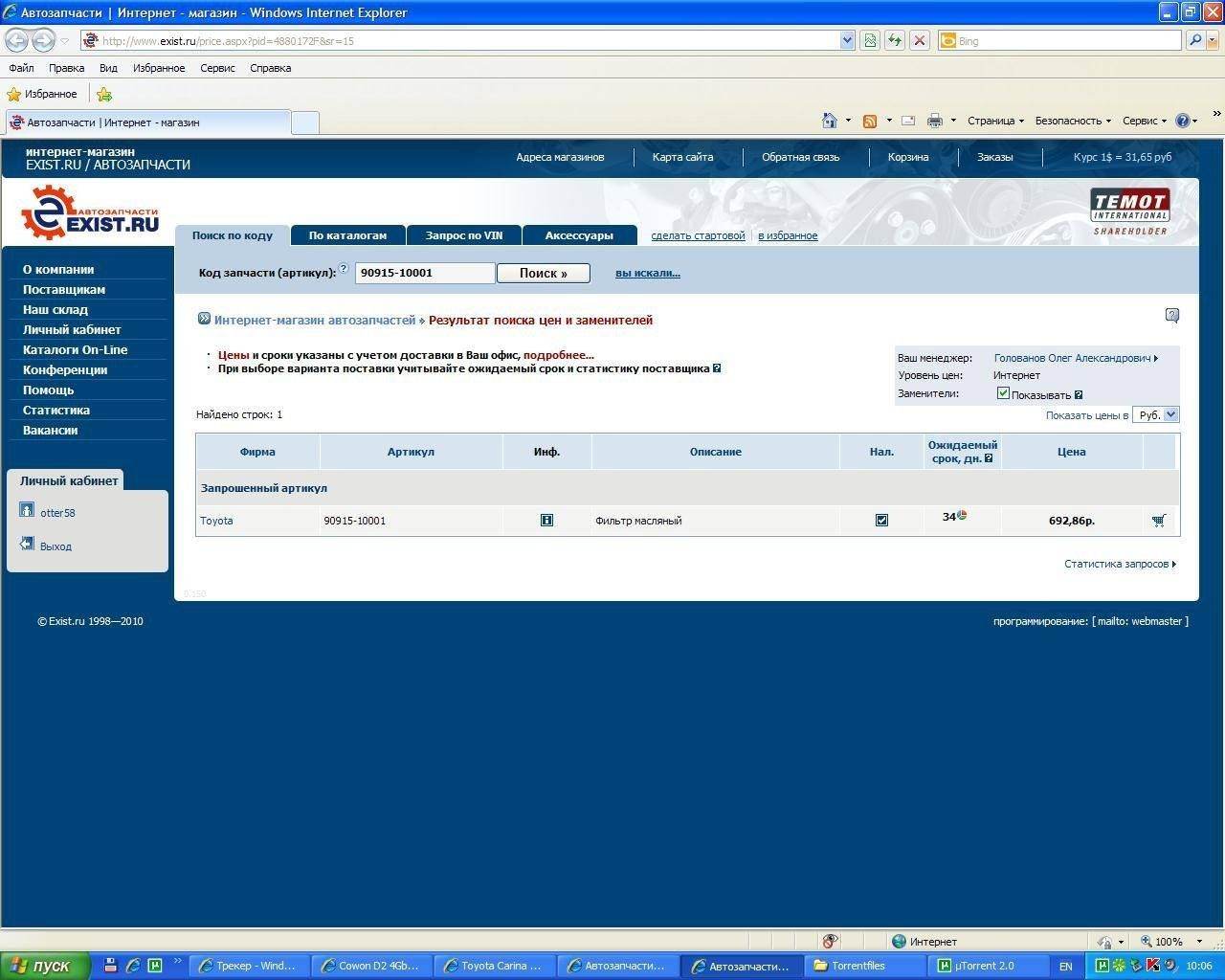Switch to the По каталогам tab

[347, 235]
